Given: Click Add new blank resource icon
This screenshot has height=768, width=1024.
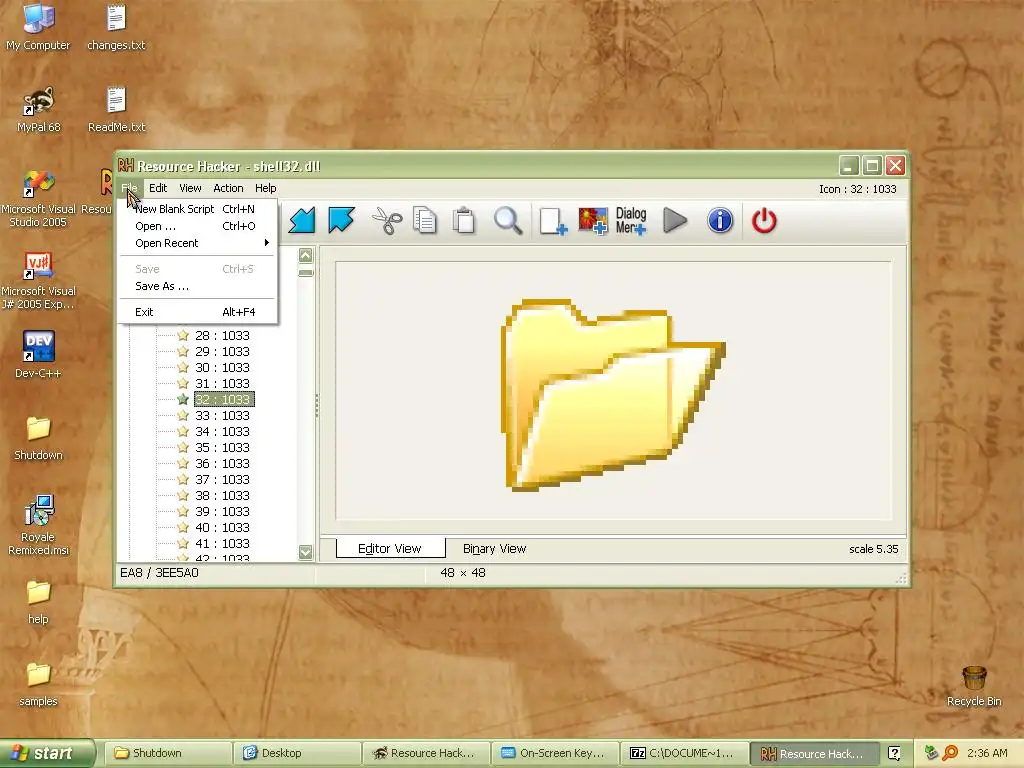Looking at the screenshot, I should pos(552,221).
